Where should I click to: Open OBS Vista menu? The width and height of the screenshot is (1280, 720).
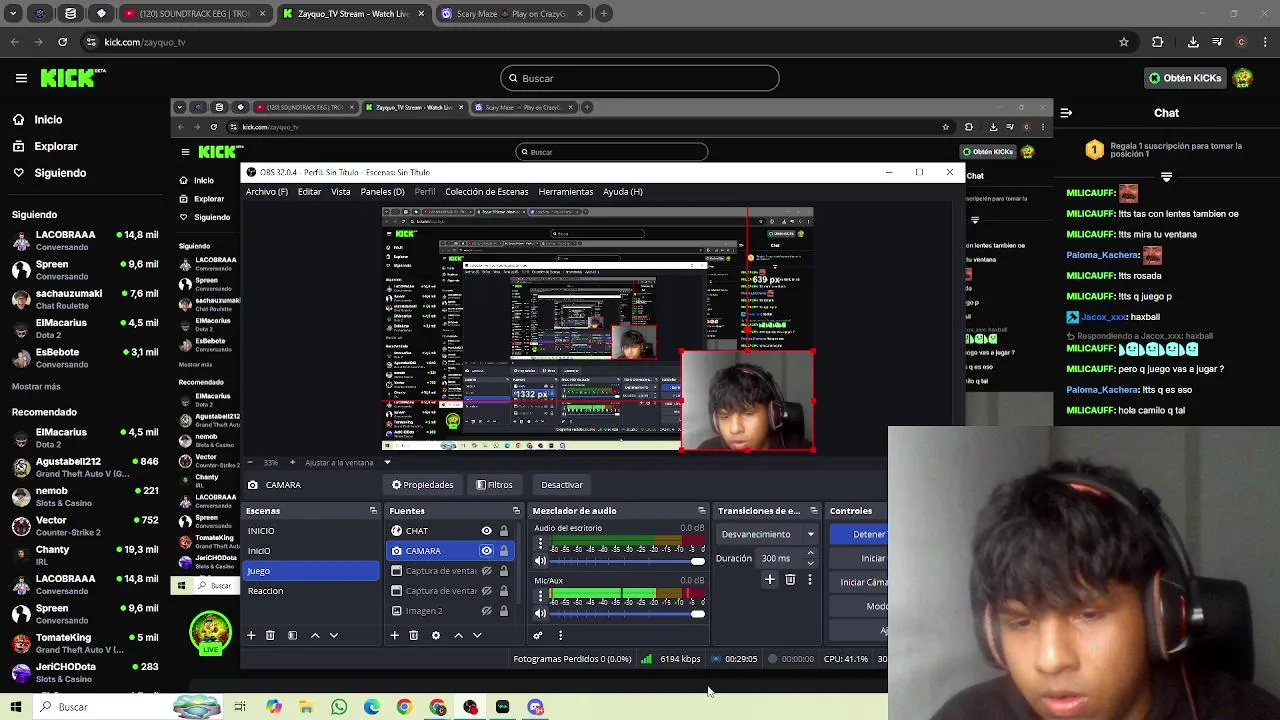click(341, 192)
